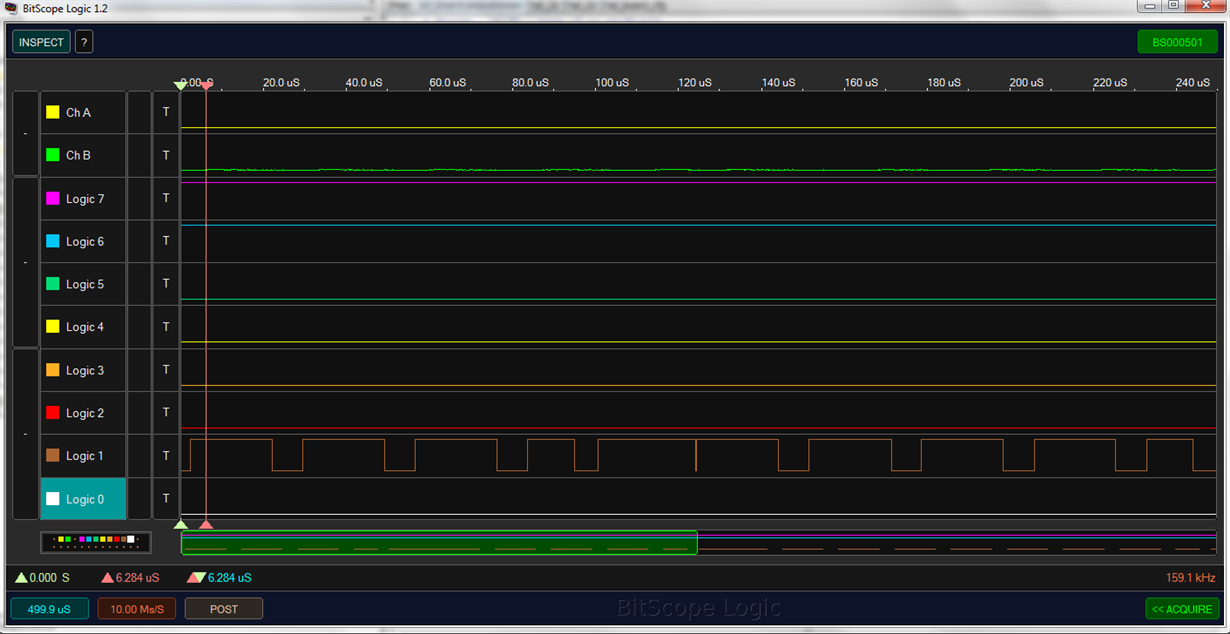
Task: Collapse the analog Ch A/Ch B group
Action: [x=25, y=134]
